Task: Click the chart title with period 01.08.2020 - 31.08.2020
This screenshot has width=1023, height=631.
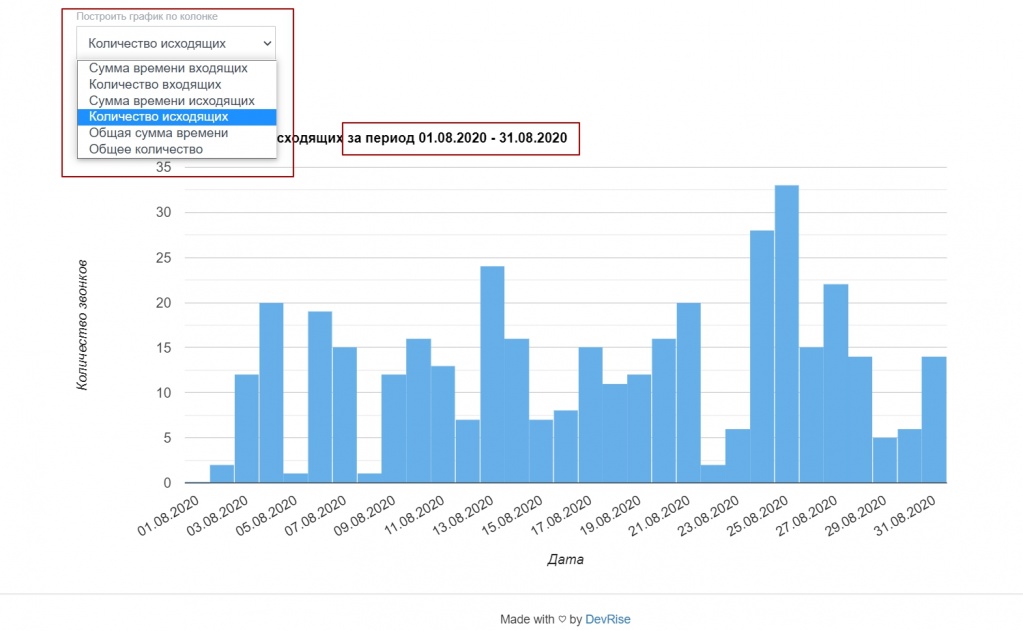Action: (x=422, y=138)
